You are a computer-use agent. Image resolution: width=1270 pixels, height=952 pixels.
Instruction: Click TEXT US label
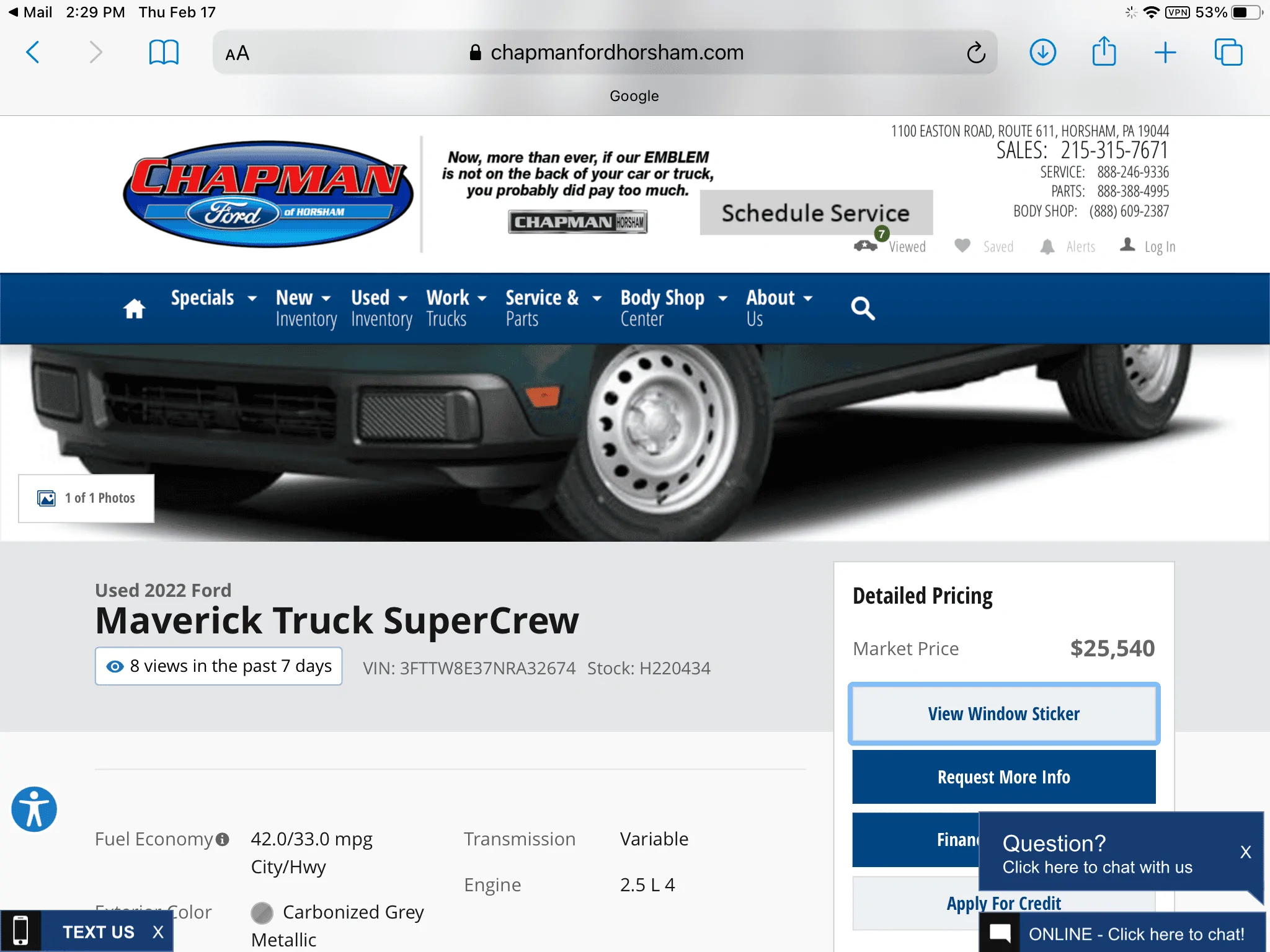pyautogui.click(x=98, y=932)
